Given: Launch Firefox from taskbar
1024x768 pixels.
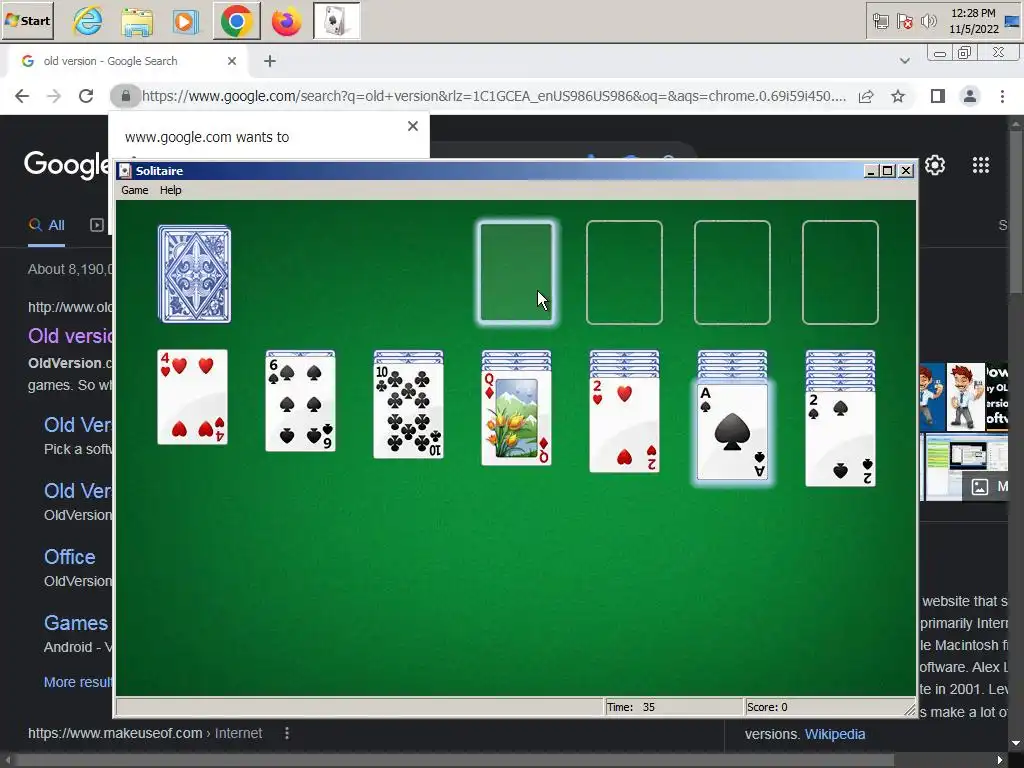Looking at the screenshot, I should [287, 21].
